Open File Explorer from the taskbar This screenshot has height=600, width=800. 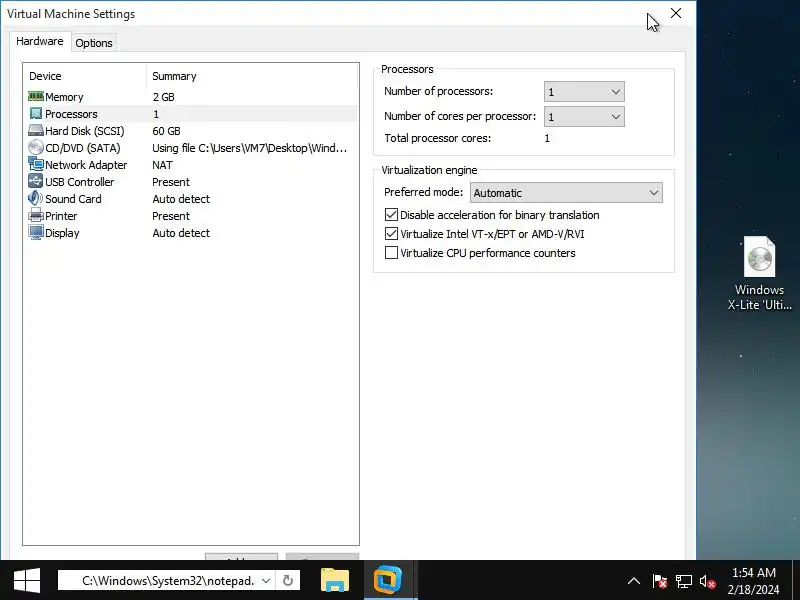click(335, 580)
